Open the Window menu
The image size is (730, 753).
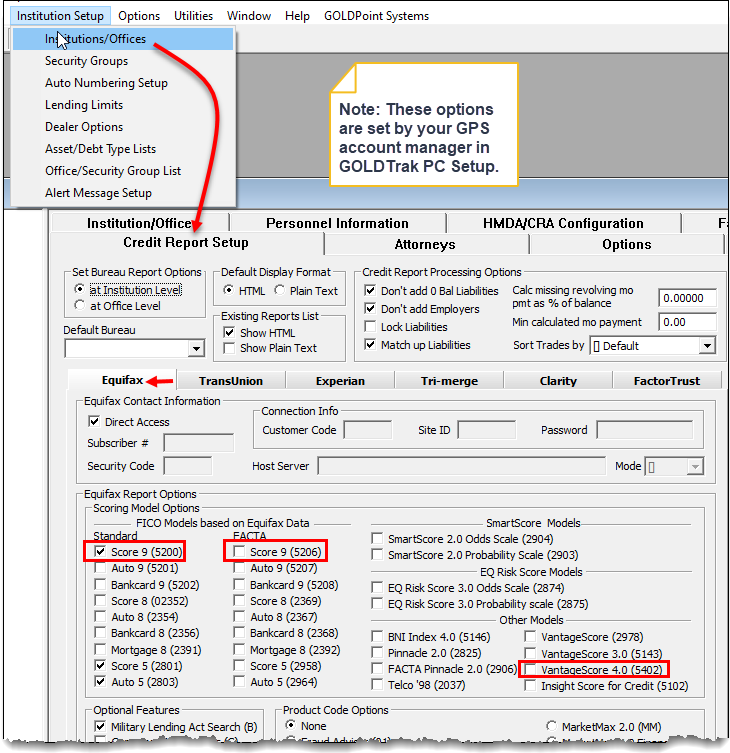(249, 16)
